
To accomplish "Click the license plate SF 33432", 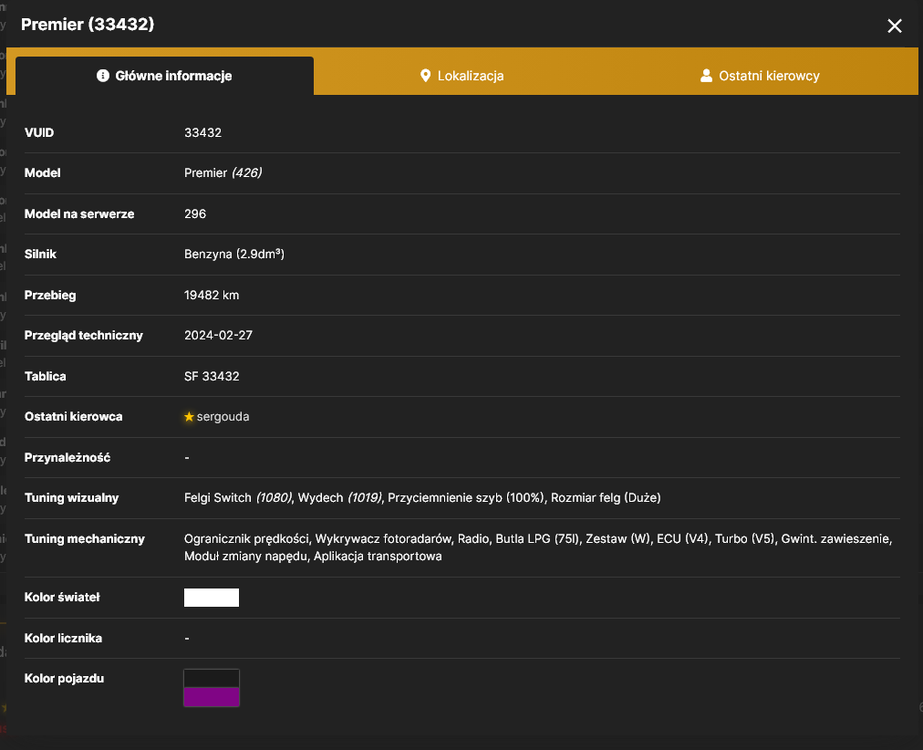I will tap(212, 376).
